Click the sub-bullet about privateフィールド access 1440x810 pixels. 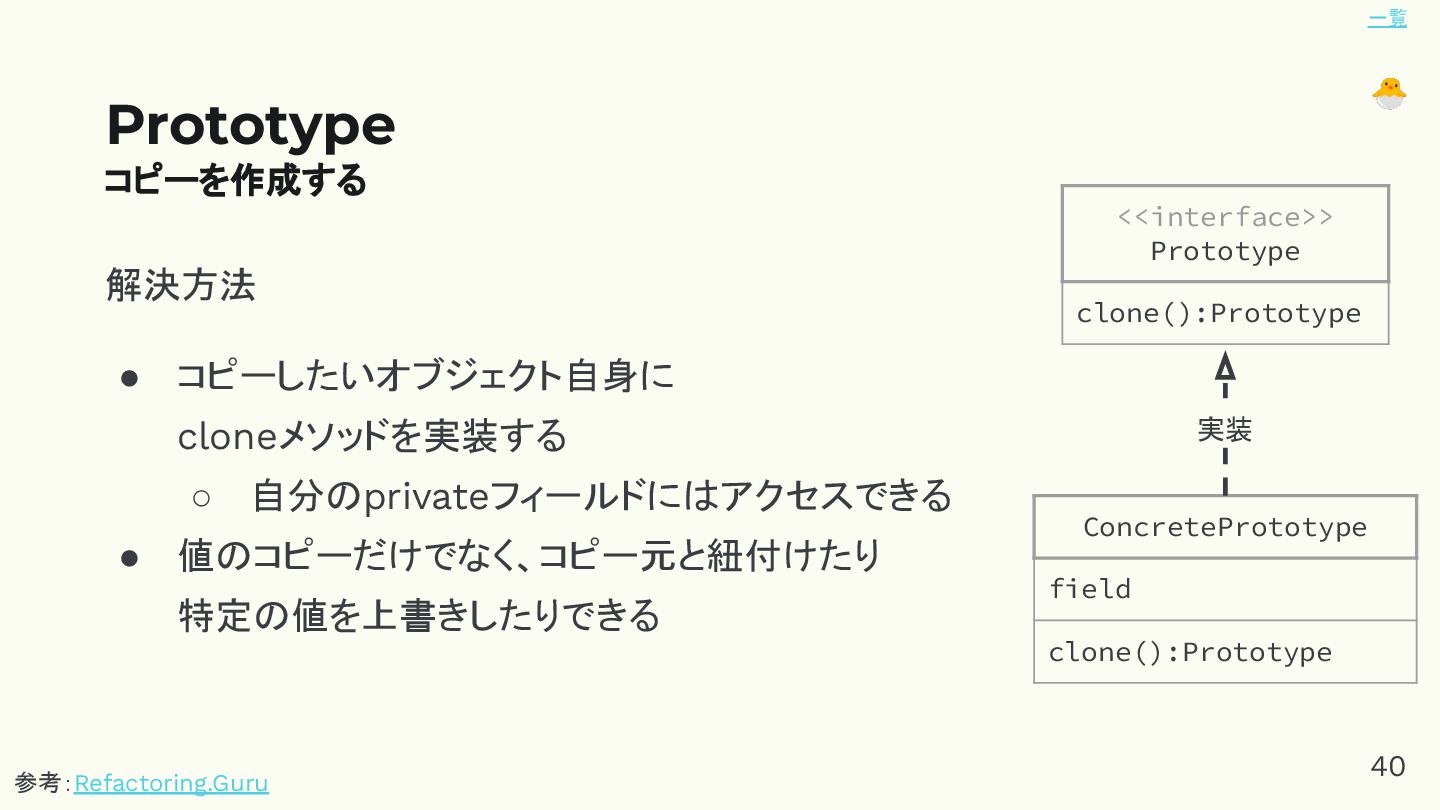click(x=601, y=496)
